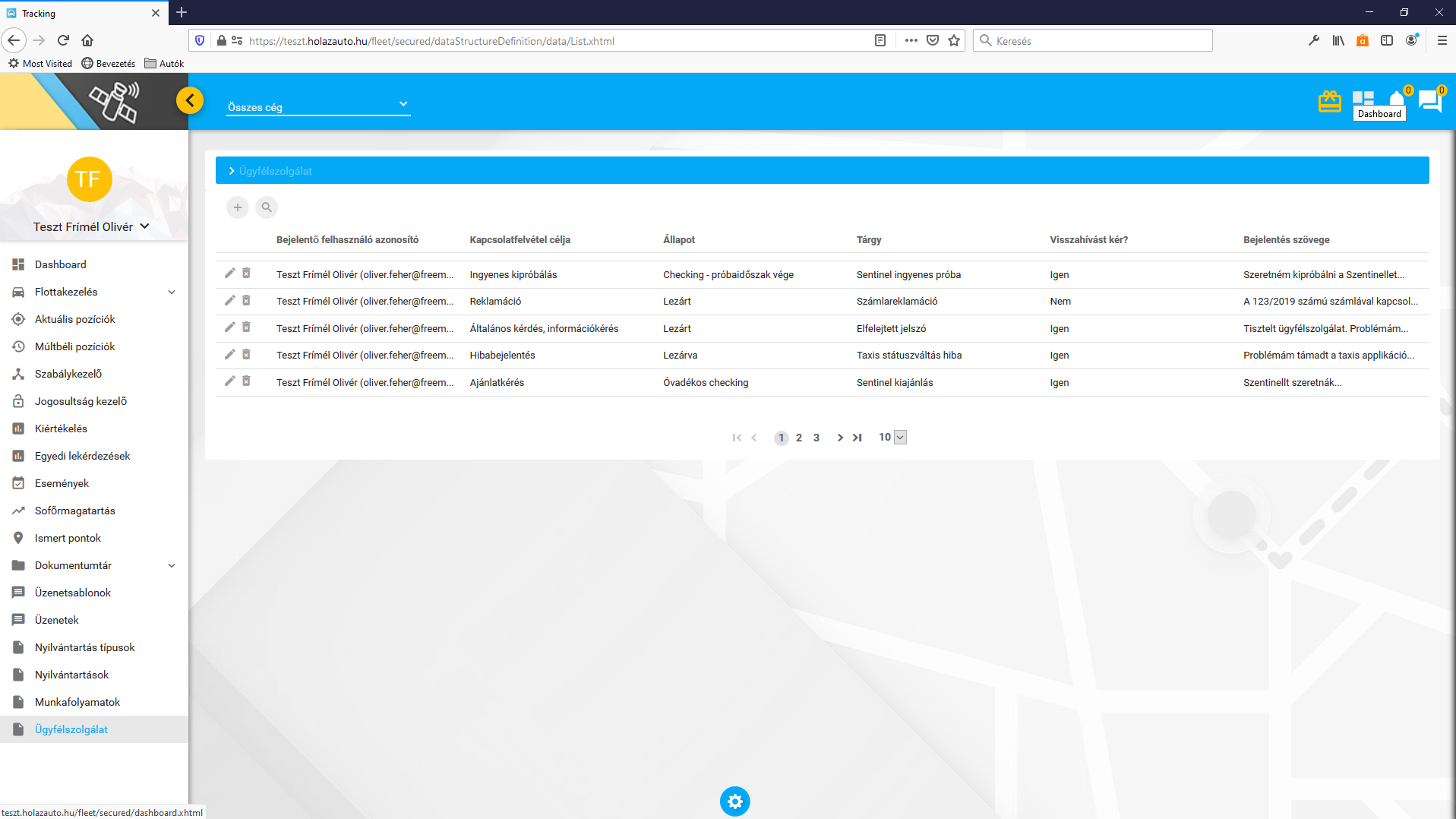Select Munkafolyamatok in the sidebar menu
This screenshot has height=819, width=1456.
click(77, 702)
